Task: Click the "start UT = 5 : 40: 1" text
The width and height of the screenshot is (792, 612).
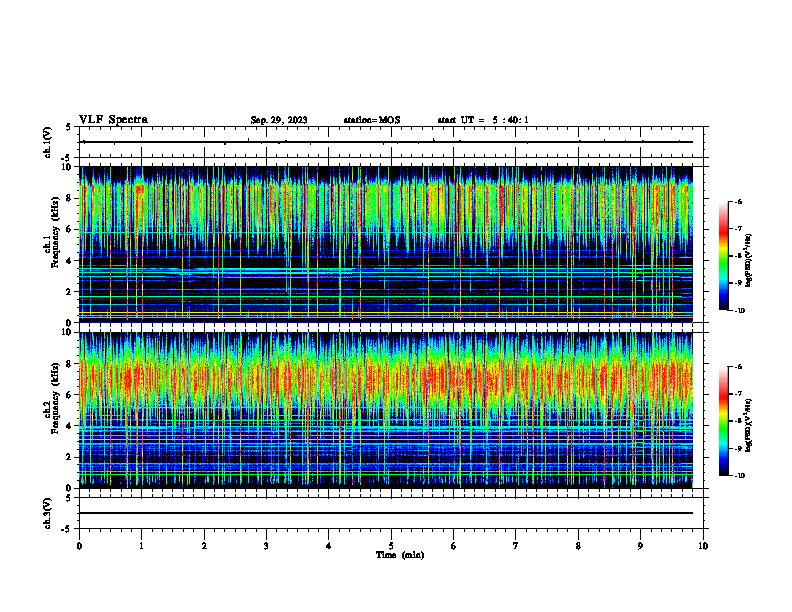Action: (483, 120)
